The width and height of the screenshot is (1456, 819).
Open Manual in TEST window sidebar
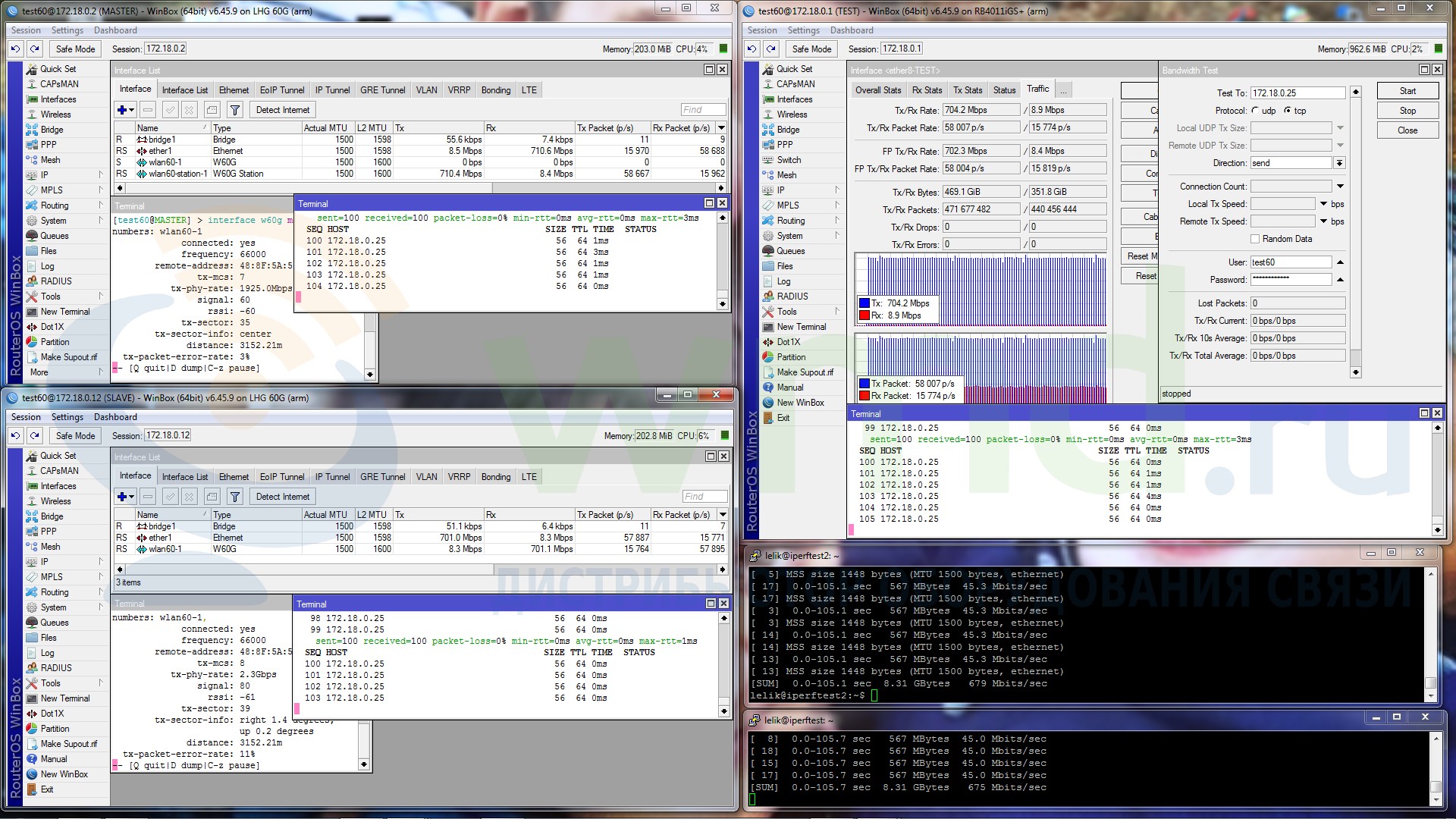coord(789,388)
